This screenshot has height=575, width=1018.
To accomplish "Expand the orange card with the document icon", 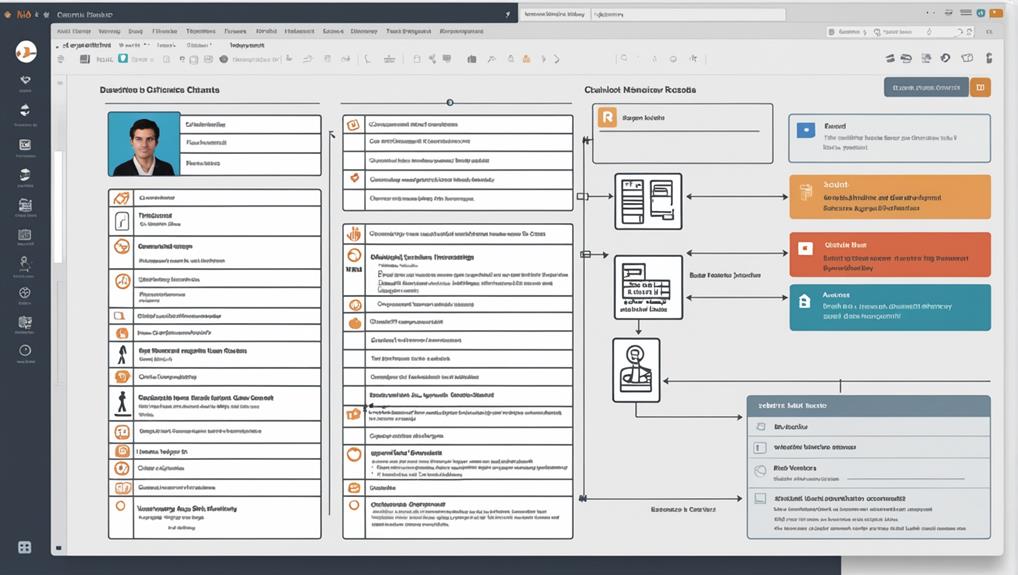I will click(x=889, y=196).
